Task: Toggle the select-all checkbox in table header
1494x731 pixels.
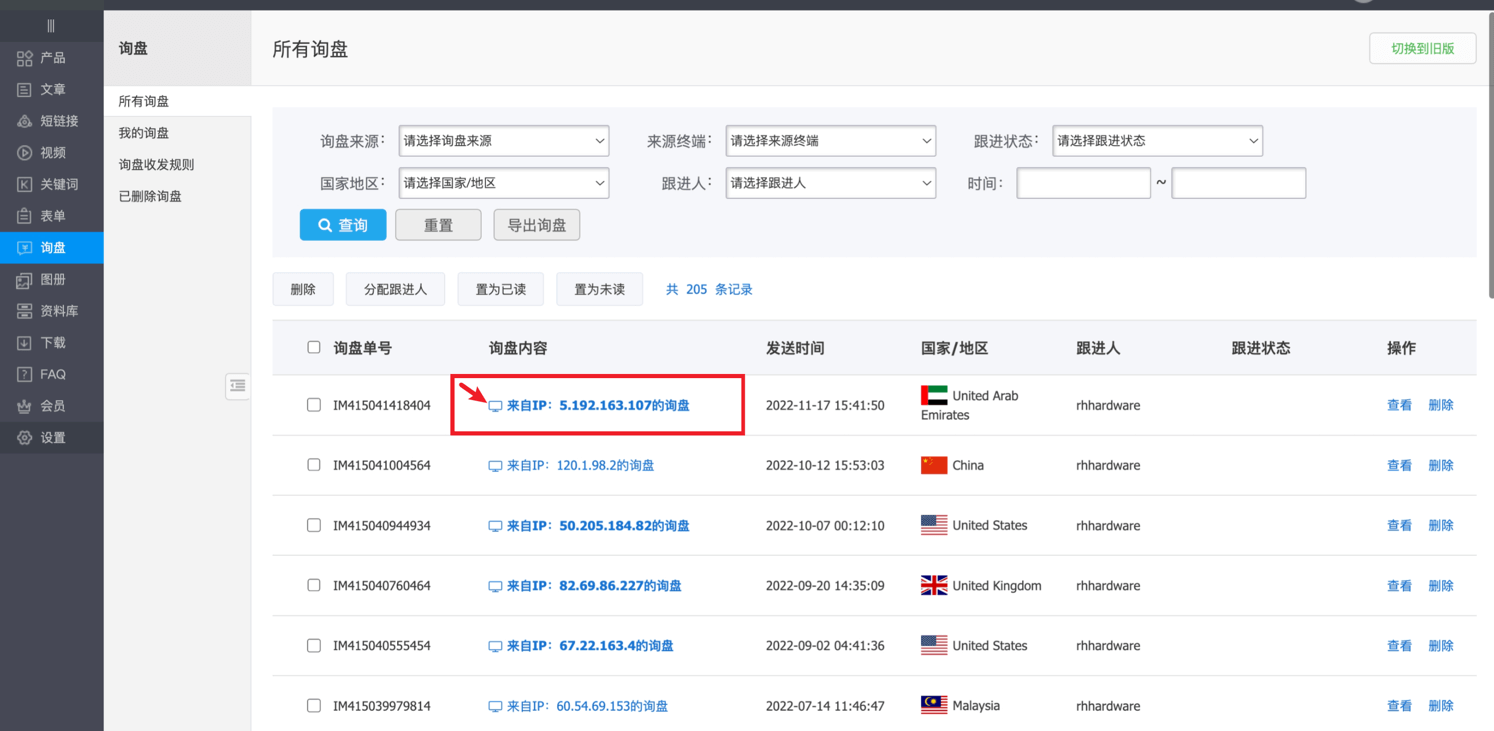Action: click(314, 347)
